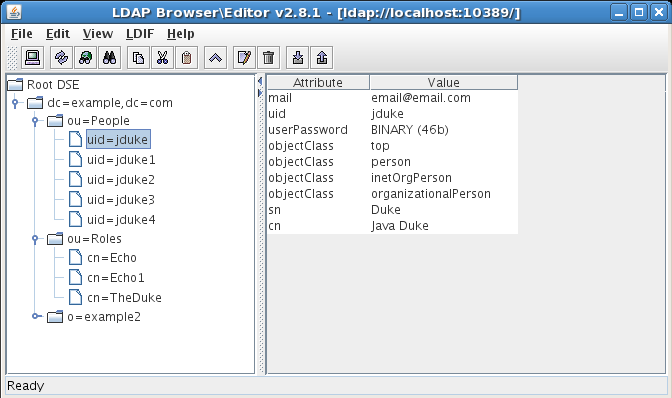Click the Delete trash can icon
This screenshot has height=398, width=672.
pyautogui.click(x=268, y=57)
